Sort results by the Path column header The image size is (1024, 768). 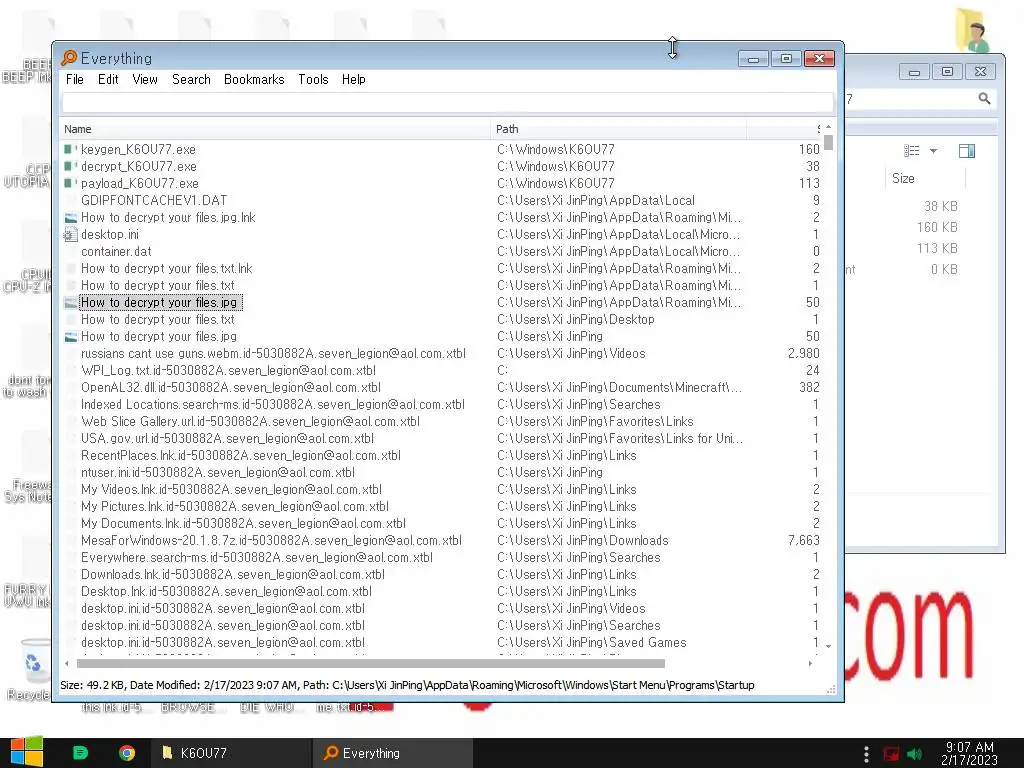(x=618, y=129)
